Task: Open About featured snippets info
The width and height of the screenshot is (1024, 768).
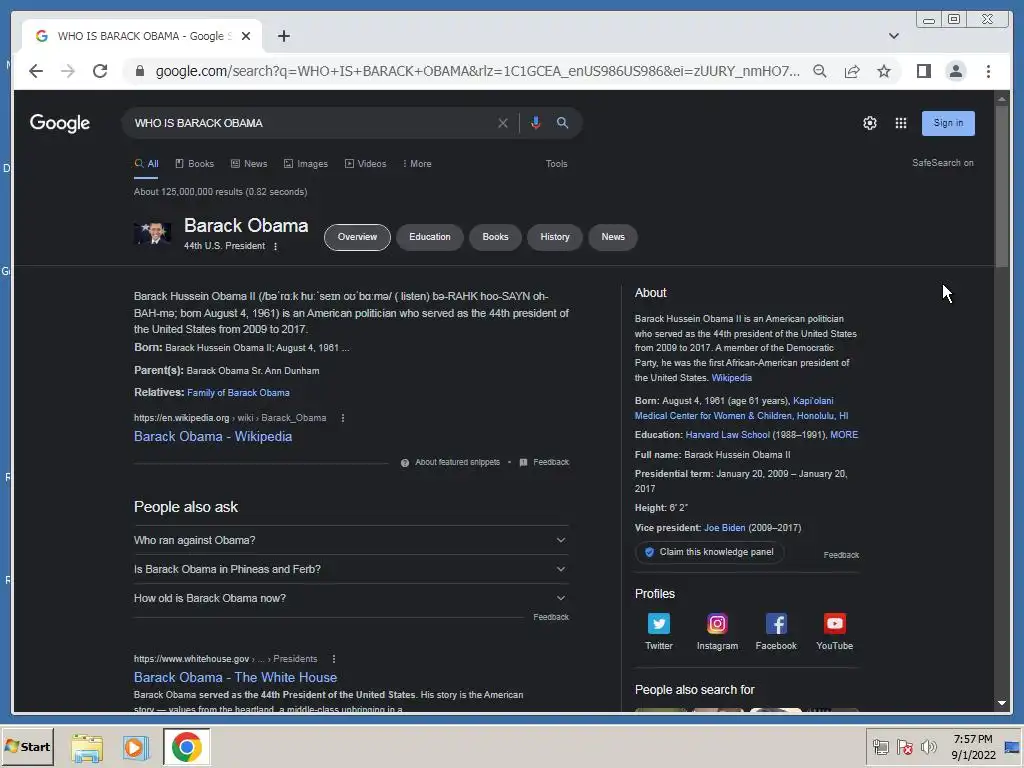Action: pyautogui.click(x=451, y=462)
